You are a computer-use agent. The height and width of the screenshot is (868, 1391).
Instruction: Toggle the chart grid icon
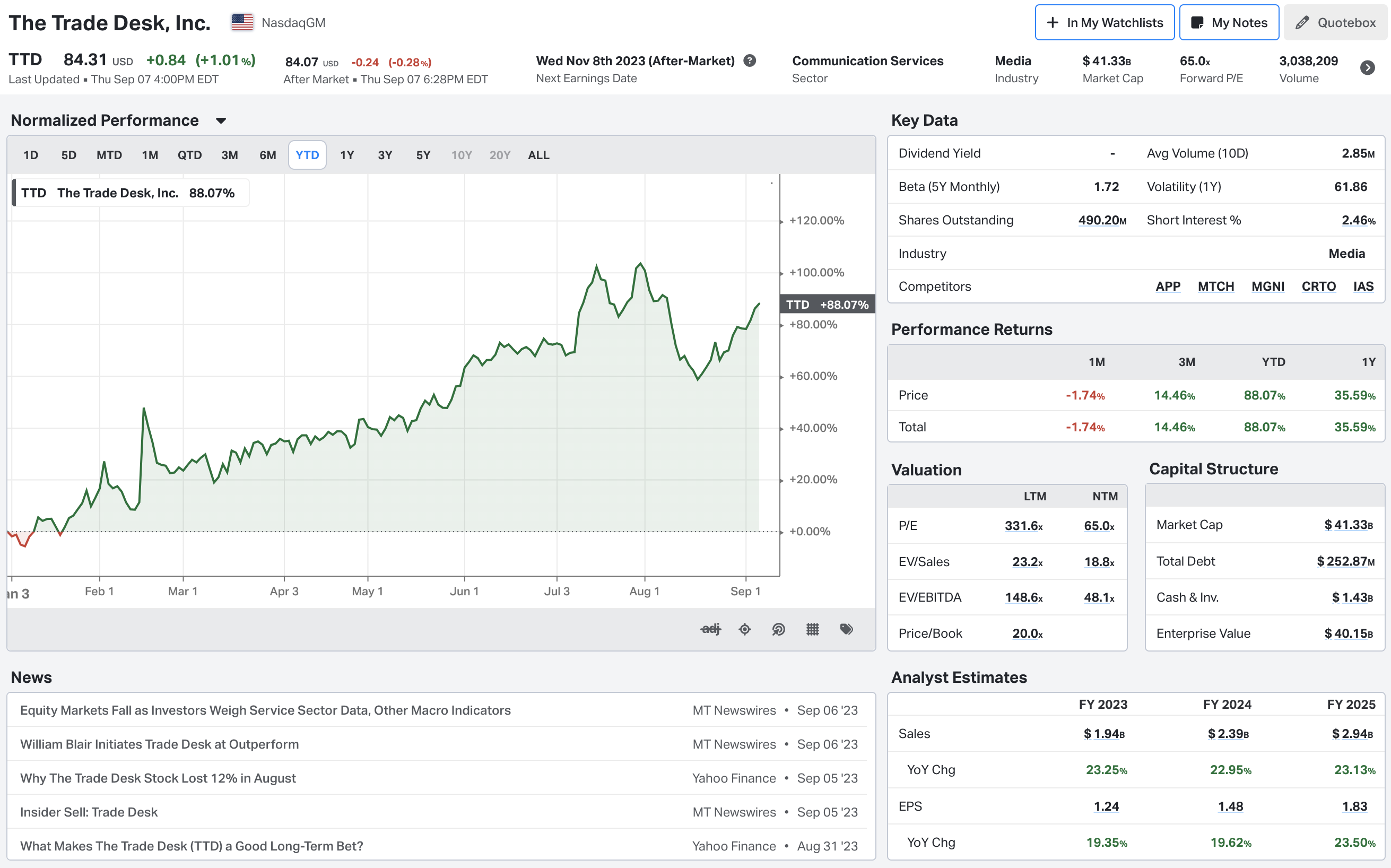[x=813, y=629]
